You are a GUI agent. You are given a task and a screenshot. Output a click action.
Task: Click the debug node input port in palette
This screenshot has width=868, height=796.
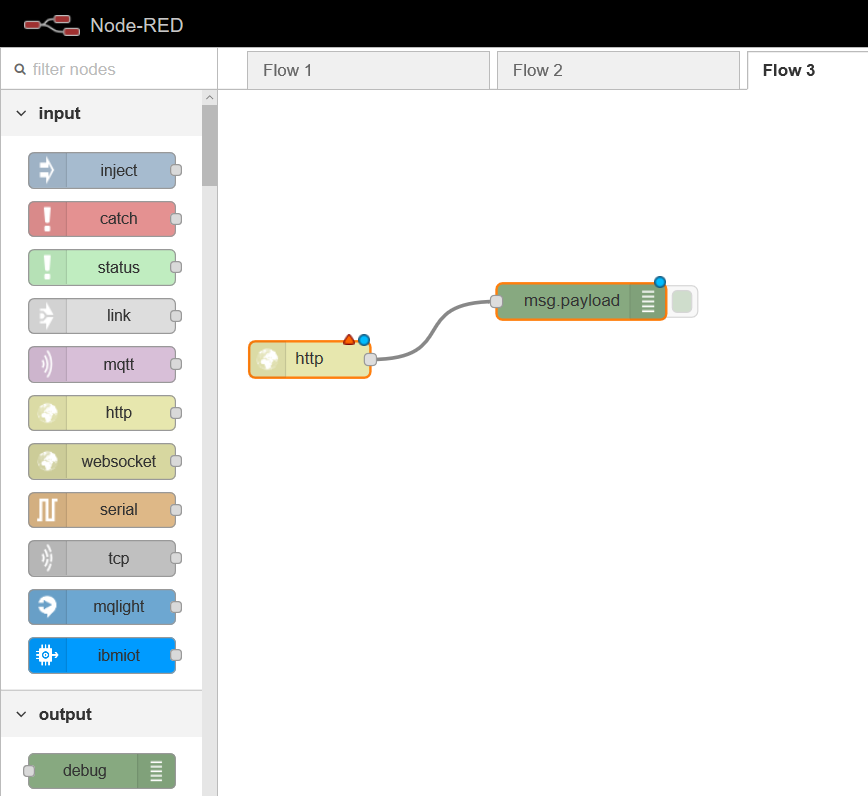click(x=29, y=771)
